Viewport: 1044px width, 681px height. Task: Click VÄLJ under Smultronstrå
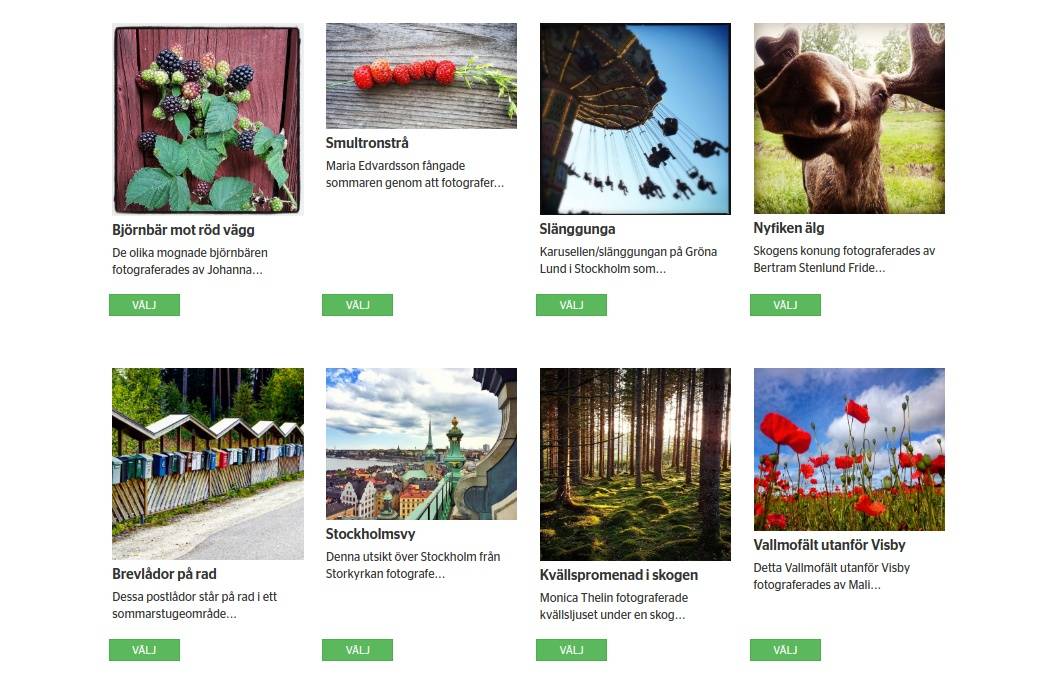pos(358,305)
